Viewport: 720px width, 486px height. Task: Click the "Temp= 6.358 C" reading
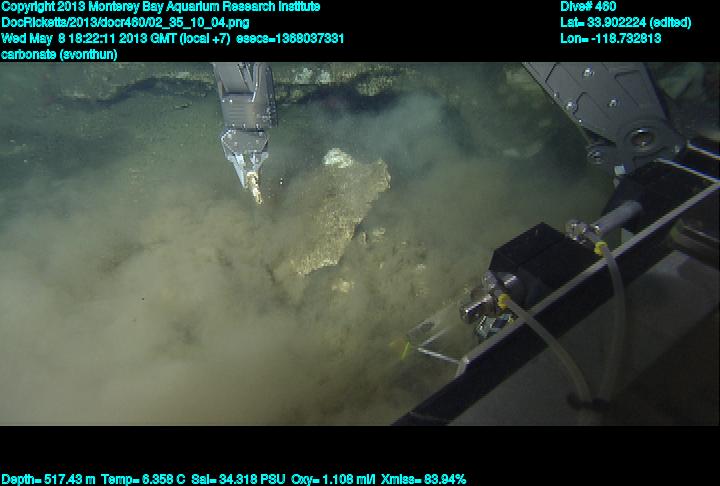pyautogui.click(x=143, y=480)
